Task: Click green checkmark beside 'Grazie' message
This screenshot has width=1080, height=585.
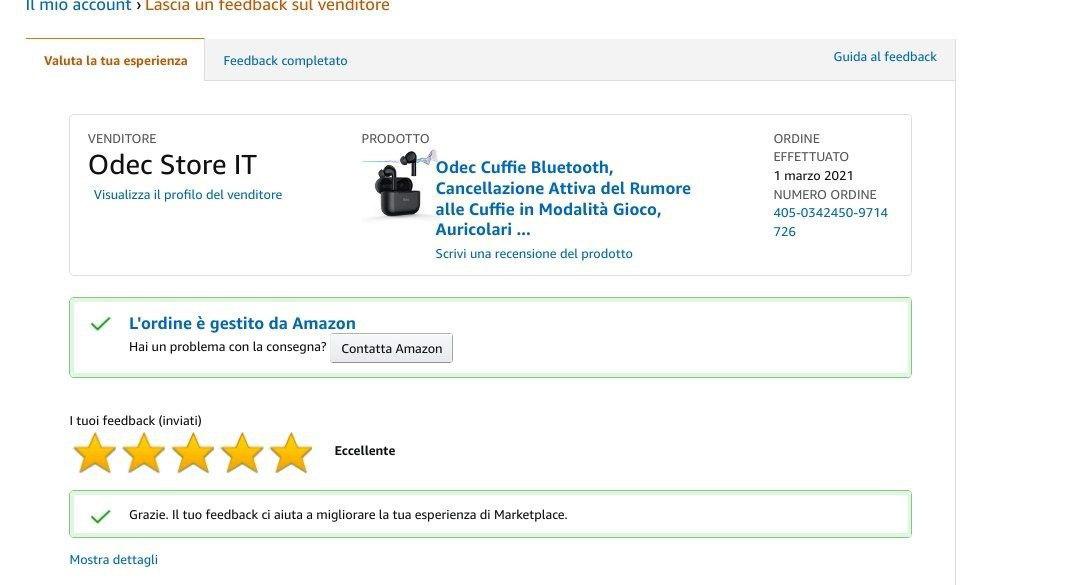Action: point(100,516)
